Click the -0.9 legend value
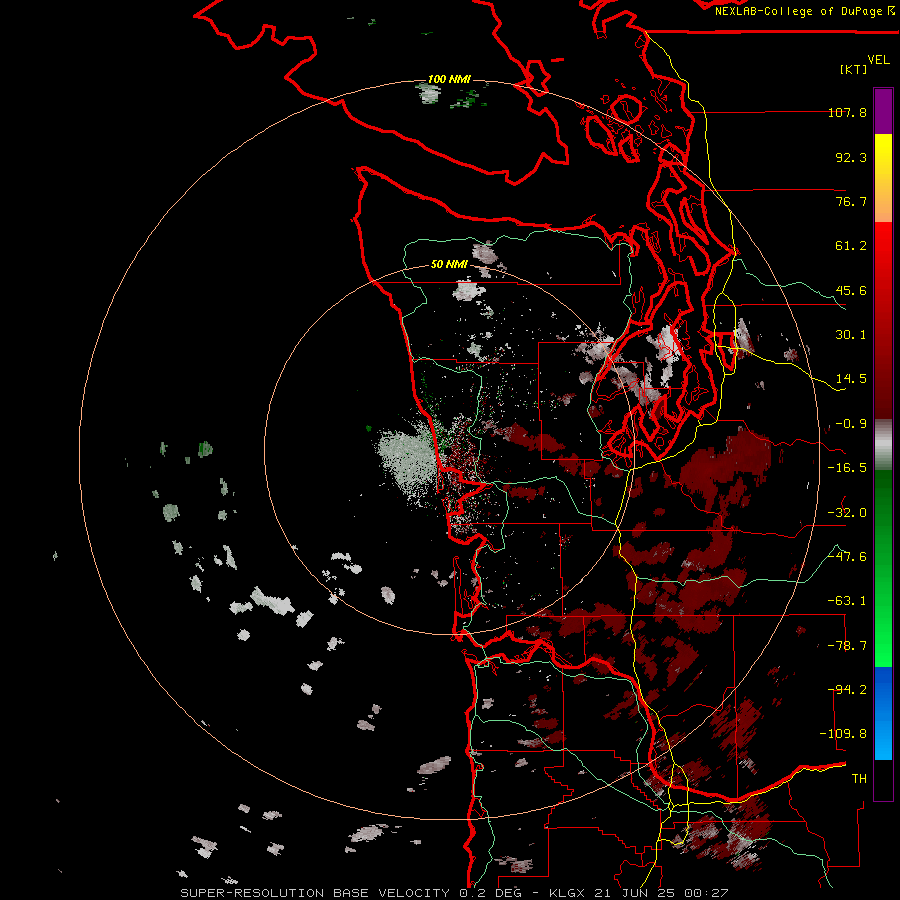This screenshot has width=900, height=900. 851,424
